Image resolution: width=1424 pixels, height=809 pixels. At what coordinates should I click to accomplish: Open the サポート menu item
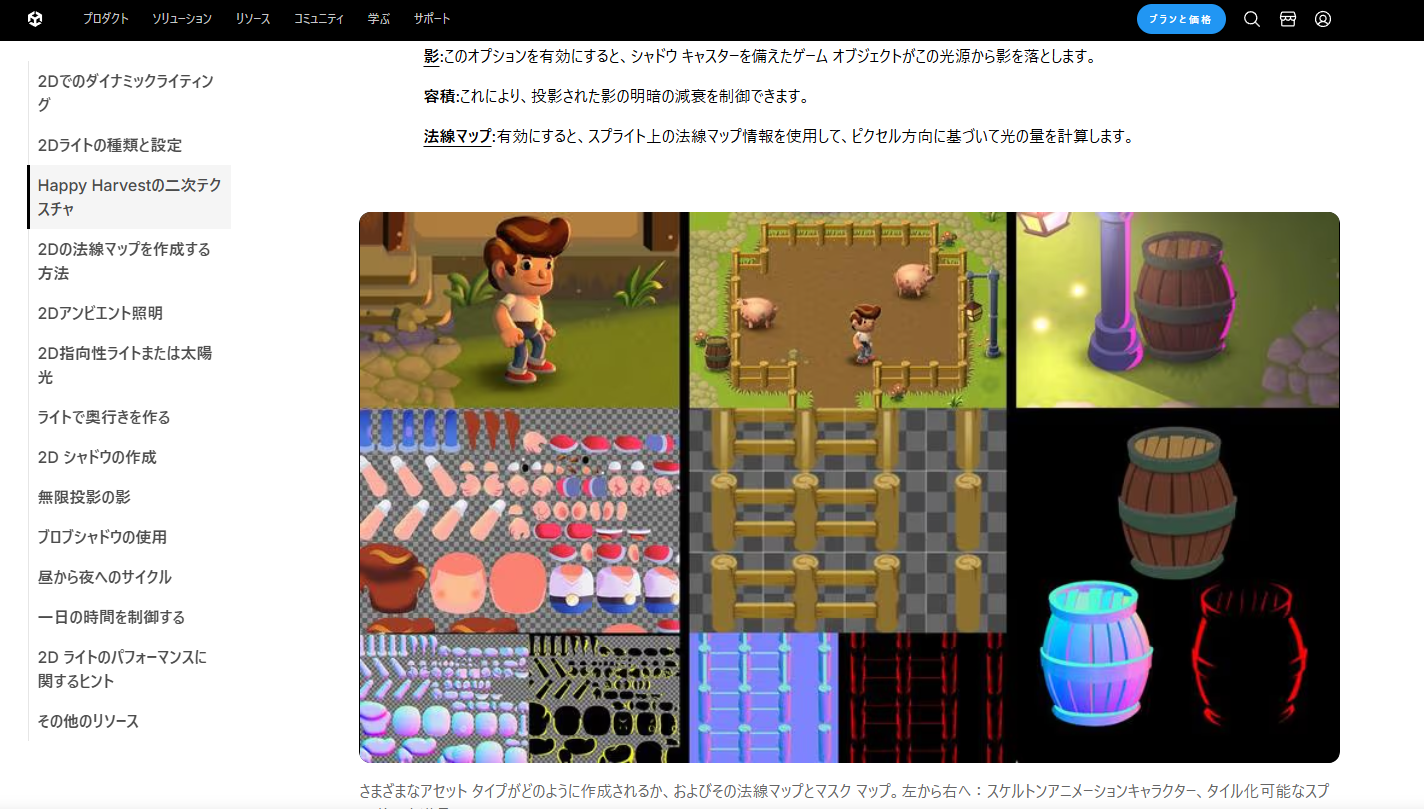click(x=431, y=18)
